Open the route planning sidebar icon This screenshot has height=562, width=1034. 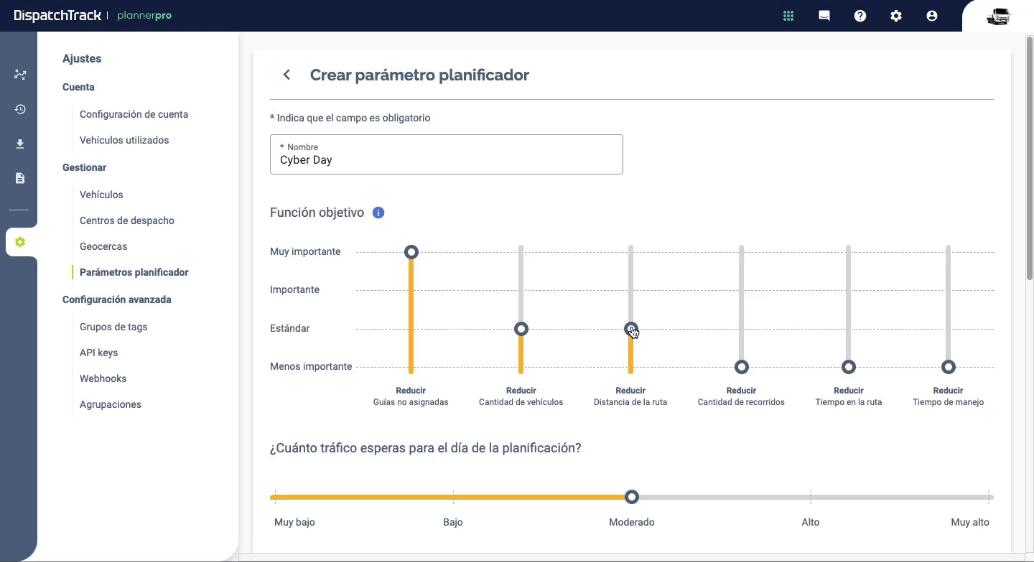coord(20,75)
